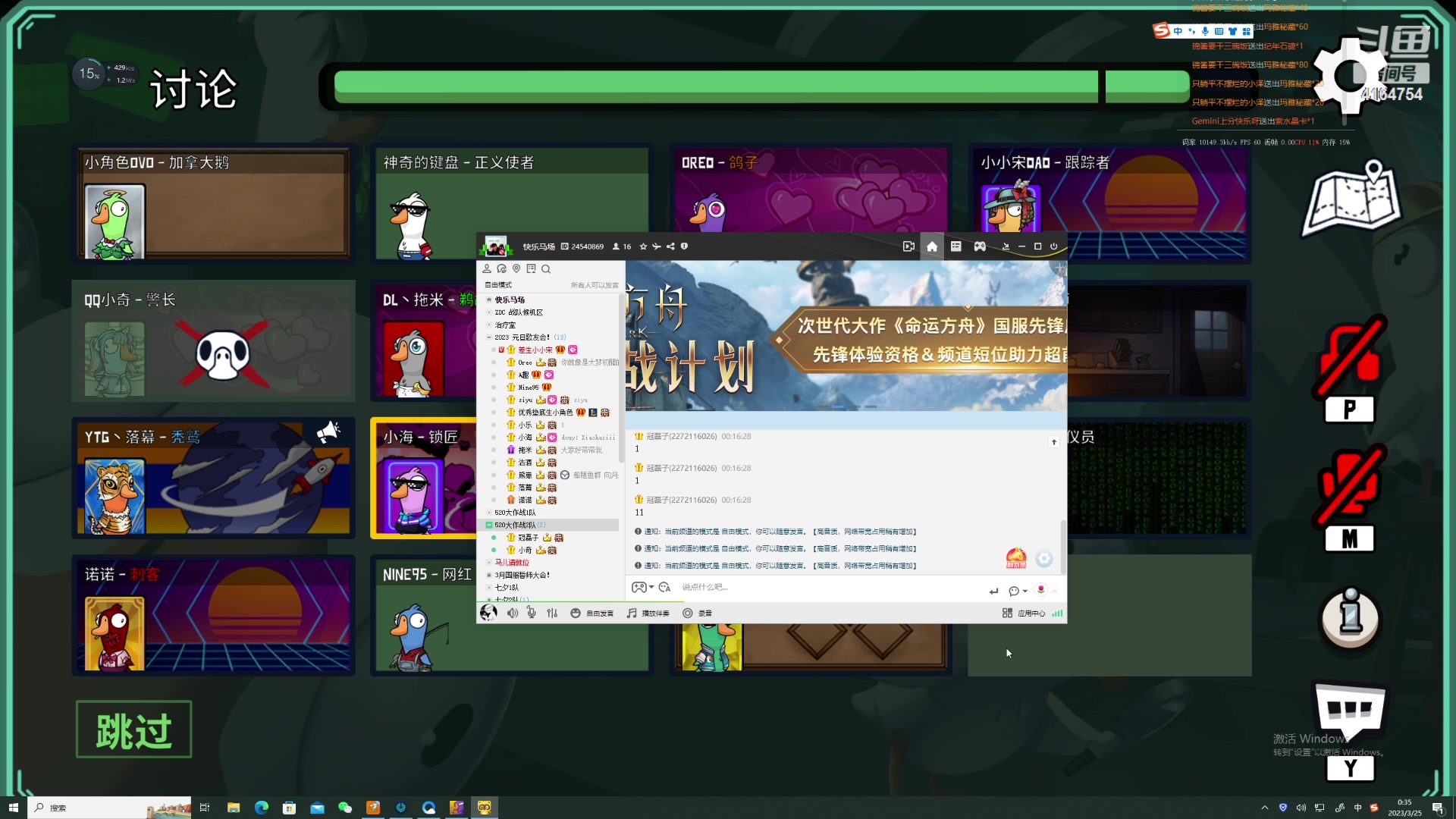Viewport: 1456px width, 819px height.
Task: Click the green 跳过 skip button
Action: (x=133, y=730)
